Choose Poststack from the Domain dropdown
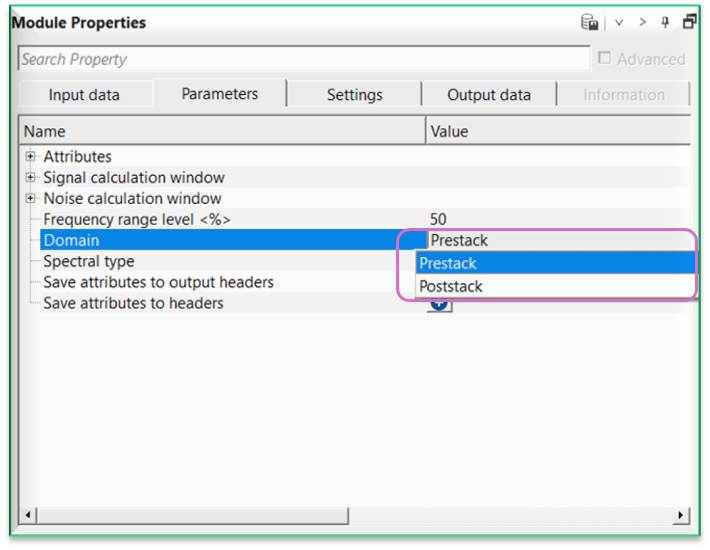The image size is (710, 550). [x=451, y=286]
